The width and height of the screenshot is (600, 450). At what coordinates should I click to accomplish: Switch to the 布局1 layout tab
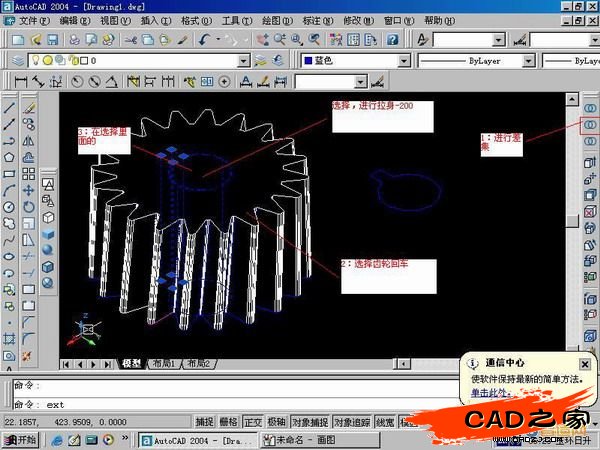click(163, 364)
